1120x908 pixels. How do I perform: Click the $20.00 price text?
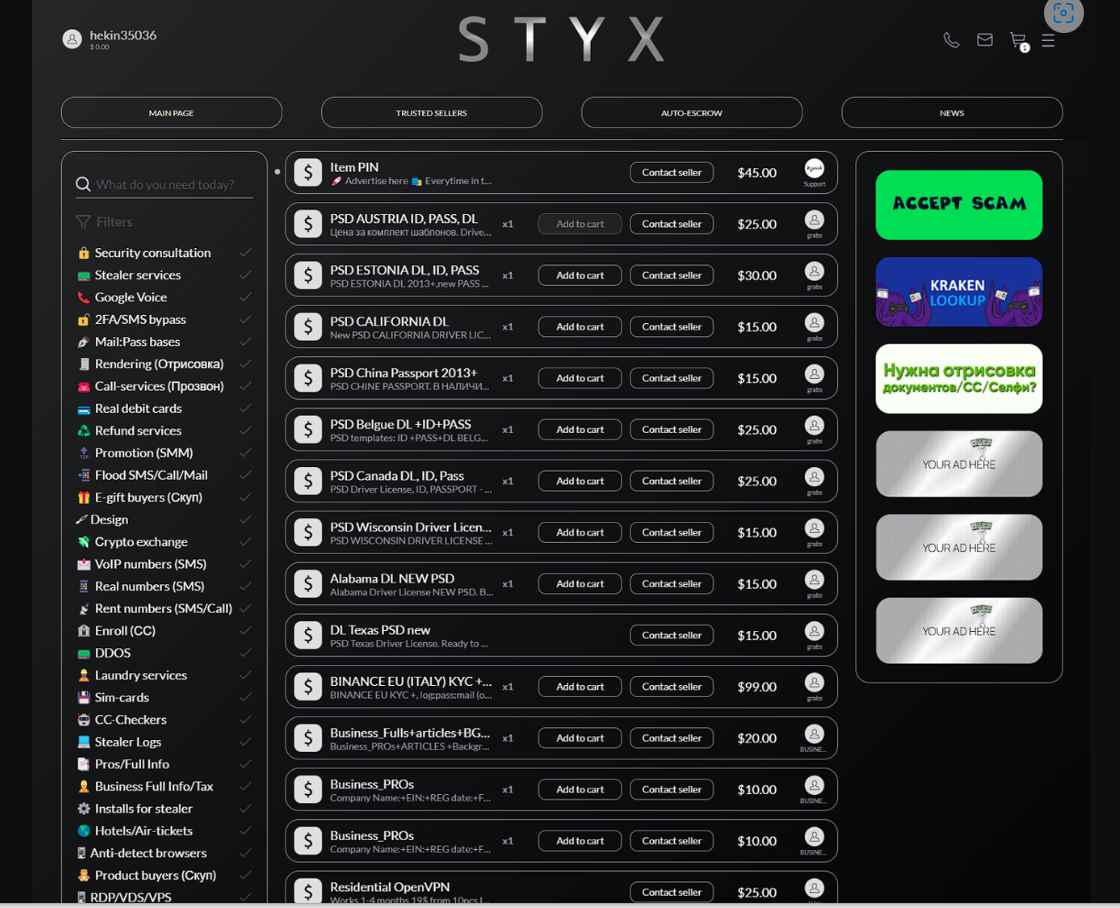756,739
